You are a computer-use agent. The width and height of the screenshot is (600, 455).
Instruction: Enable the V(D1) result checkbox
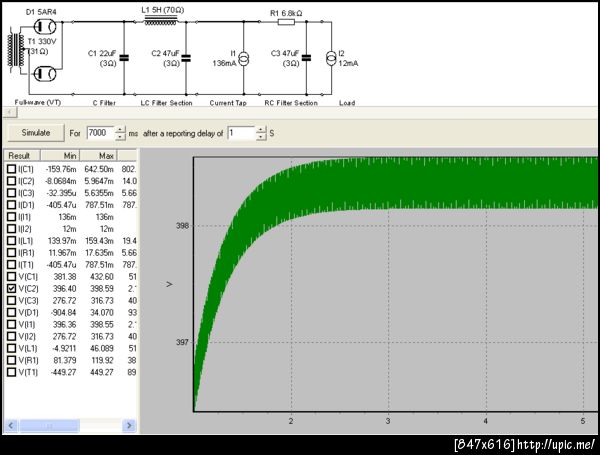coord(11,312)
